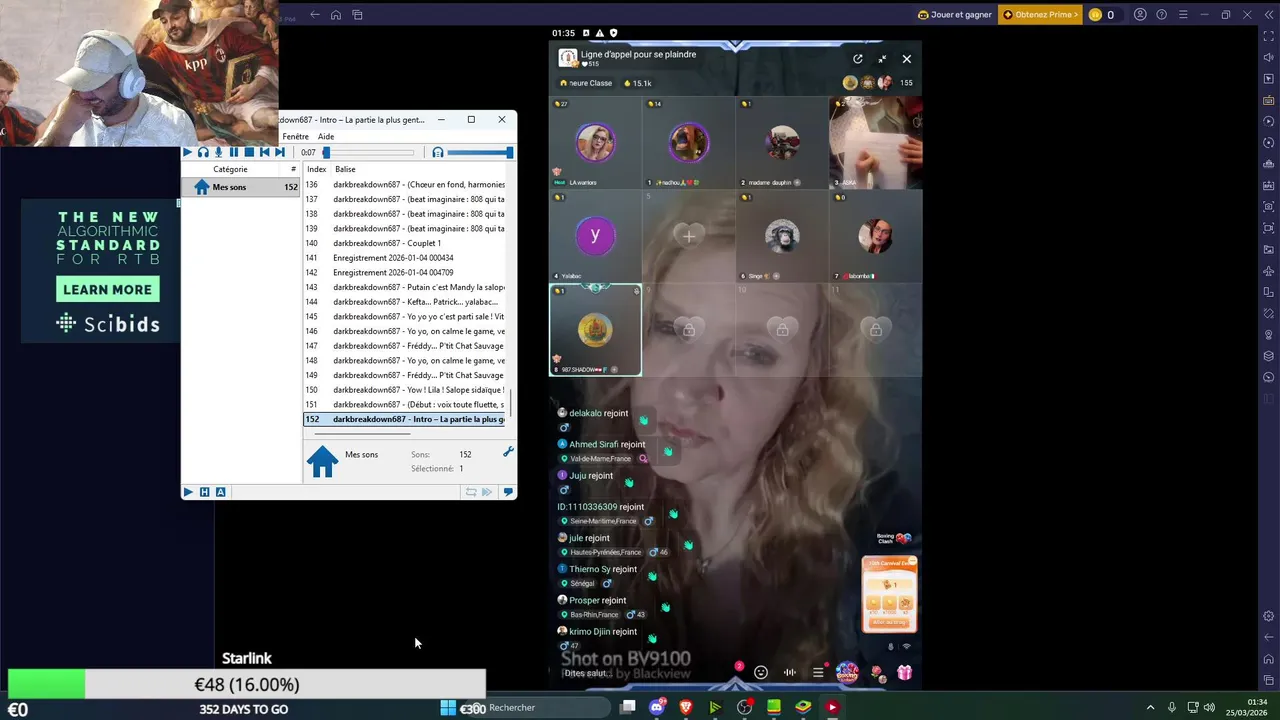Click the microphone record icon in soundboard
This screenshot has height=720, width=1280.
pyautogui.click(x=218, y=152)
